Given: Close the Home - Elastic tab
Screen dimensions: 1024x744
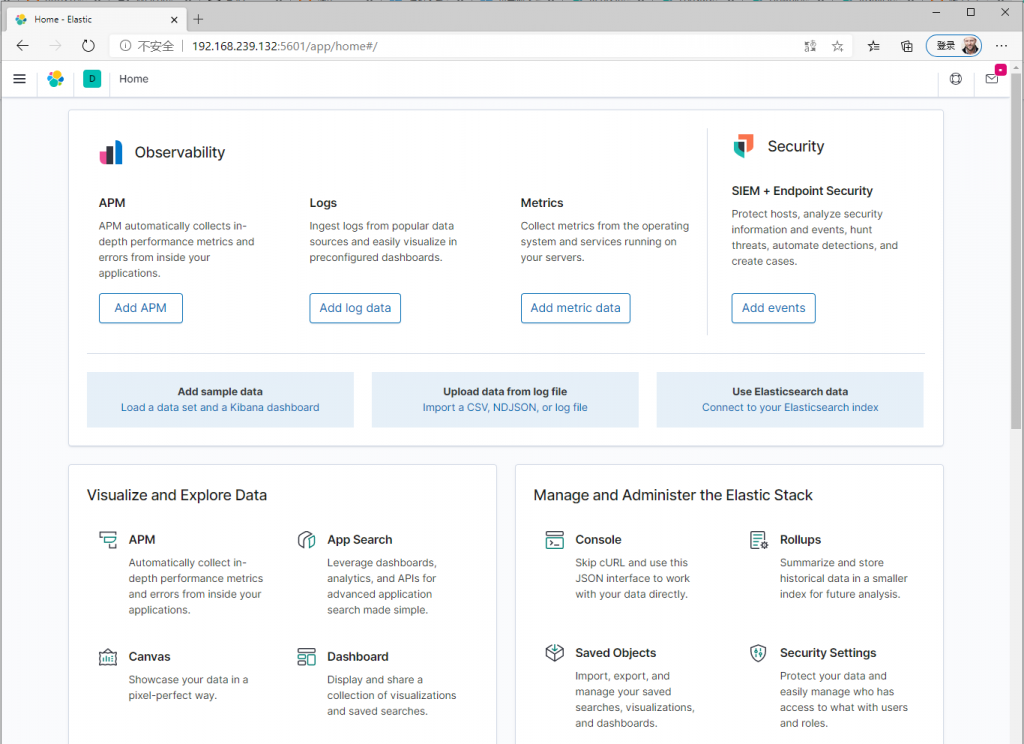Looking at the screenshot, I should [174, 20].
